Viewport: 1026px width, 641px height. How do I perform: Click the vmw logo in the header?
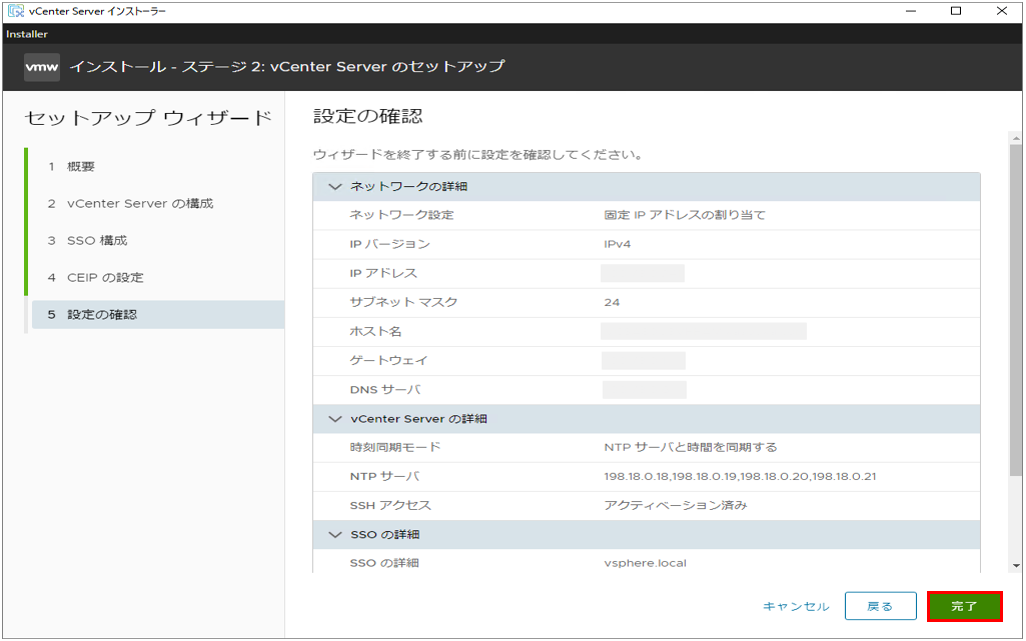pos(42,67)
